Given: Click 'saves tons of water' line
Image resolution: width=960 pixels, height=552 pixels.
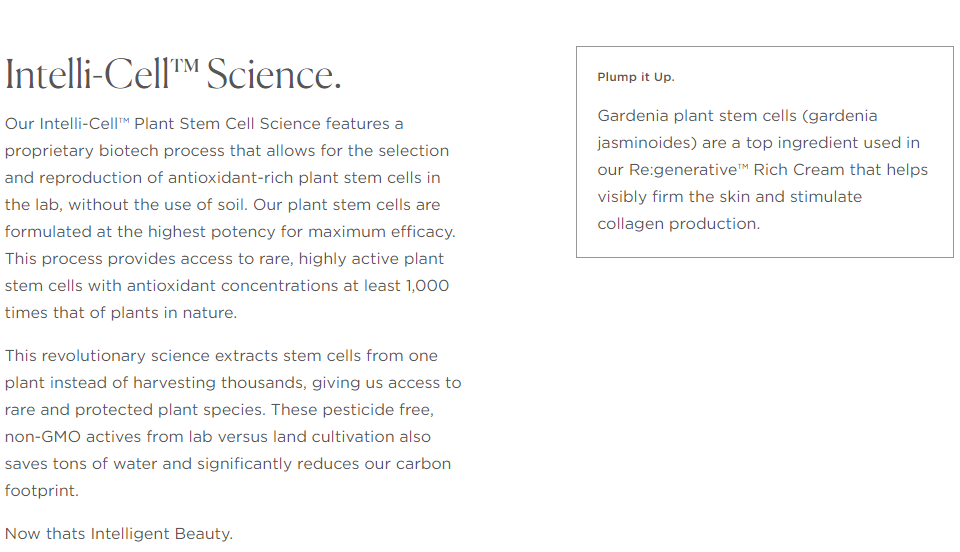Looking at the screenshot, I should coord(228,463).
